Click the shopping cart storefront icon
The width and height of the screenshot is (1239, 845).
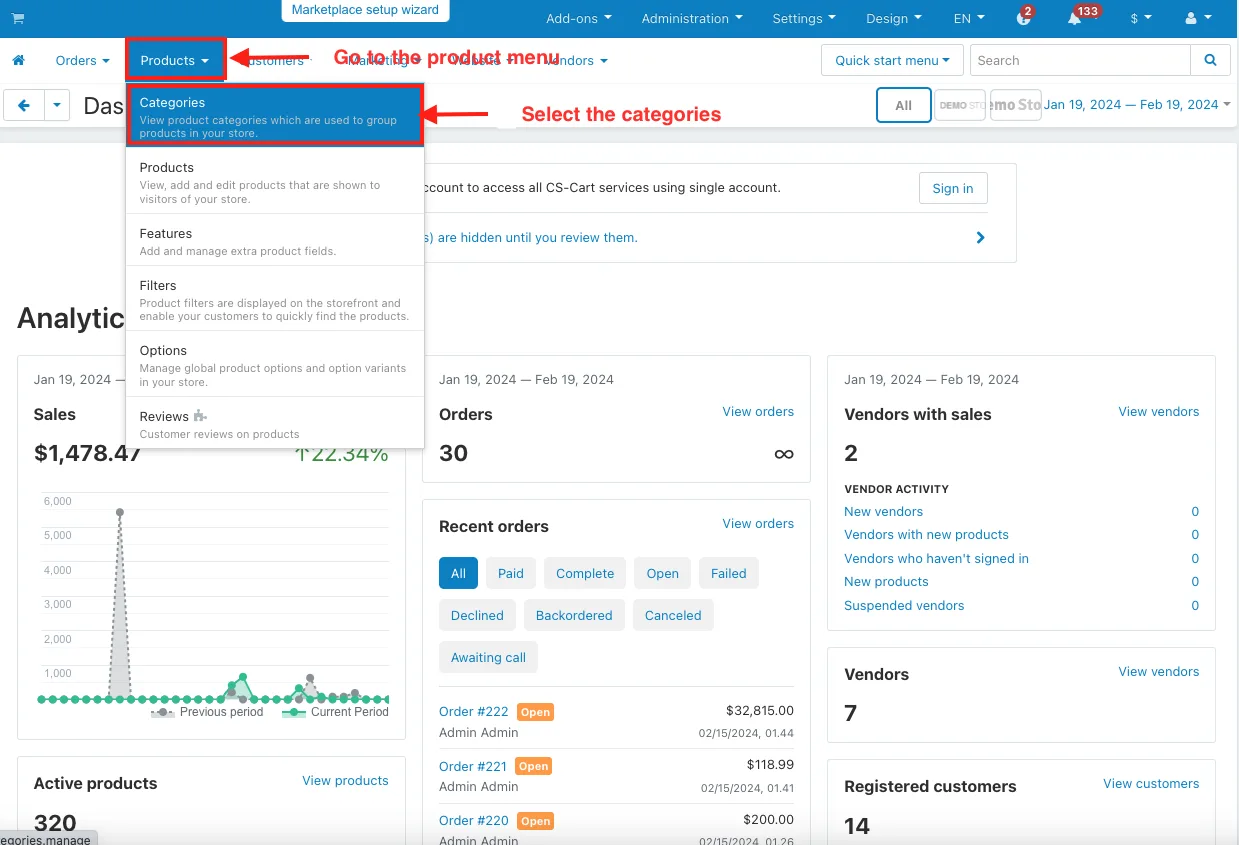tap(18, 18)
